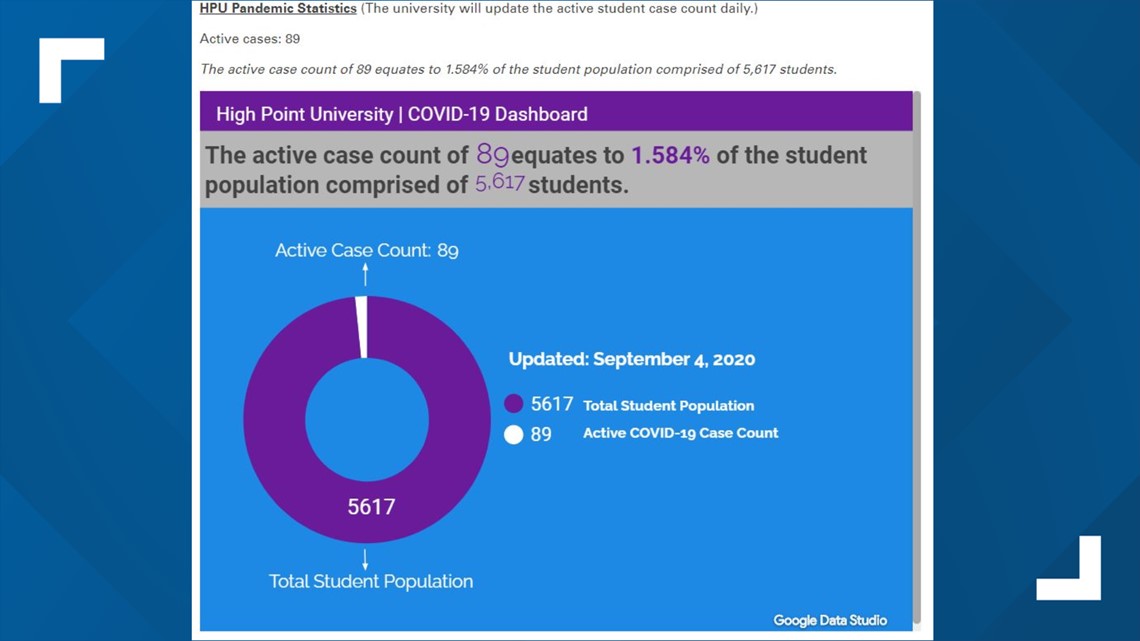Click the bottom-right white corner bracket graphic
The height and width of the screenshot is (641, 1140).
tap(1072, 572)
